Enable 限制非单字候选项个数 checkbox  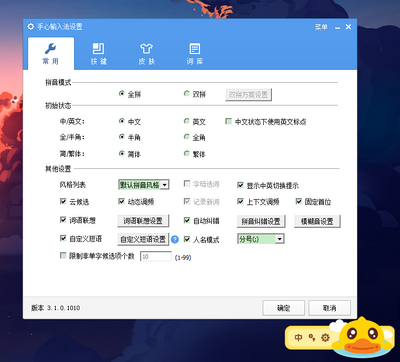(63, 256)
